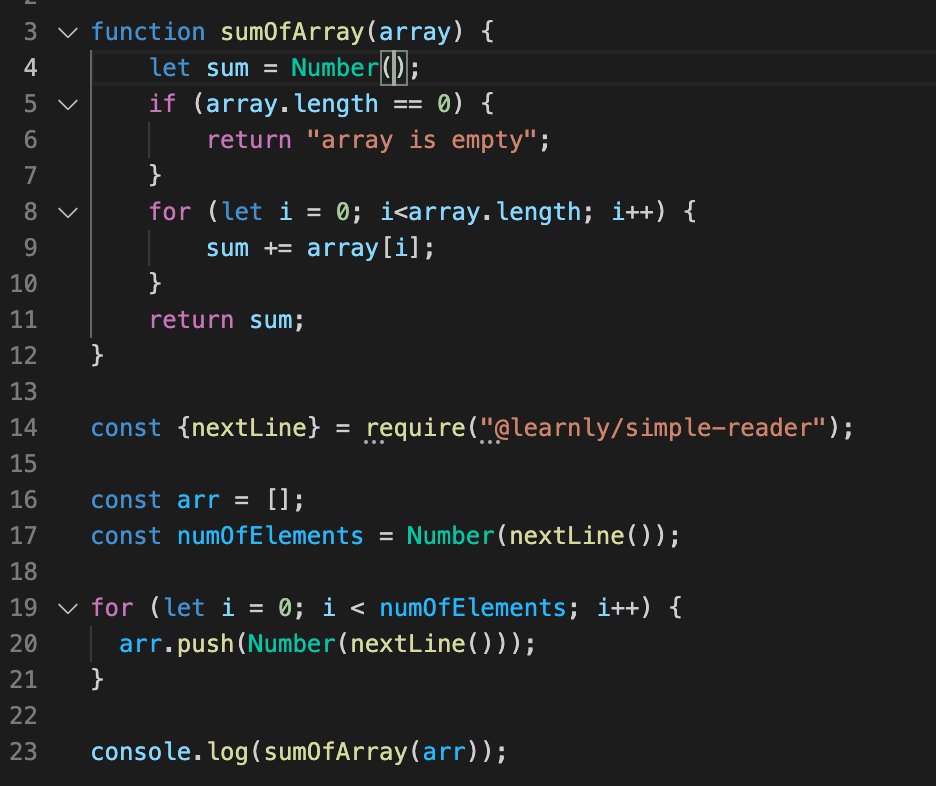Click 'numOfElements' declaration on line 17
This screenshot has height=786, width=936.
[270, 536]
